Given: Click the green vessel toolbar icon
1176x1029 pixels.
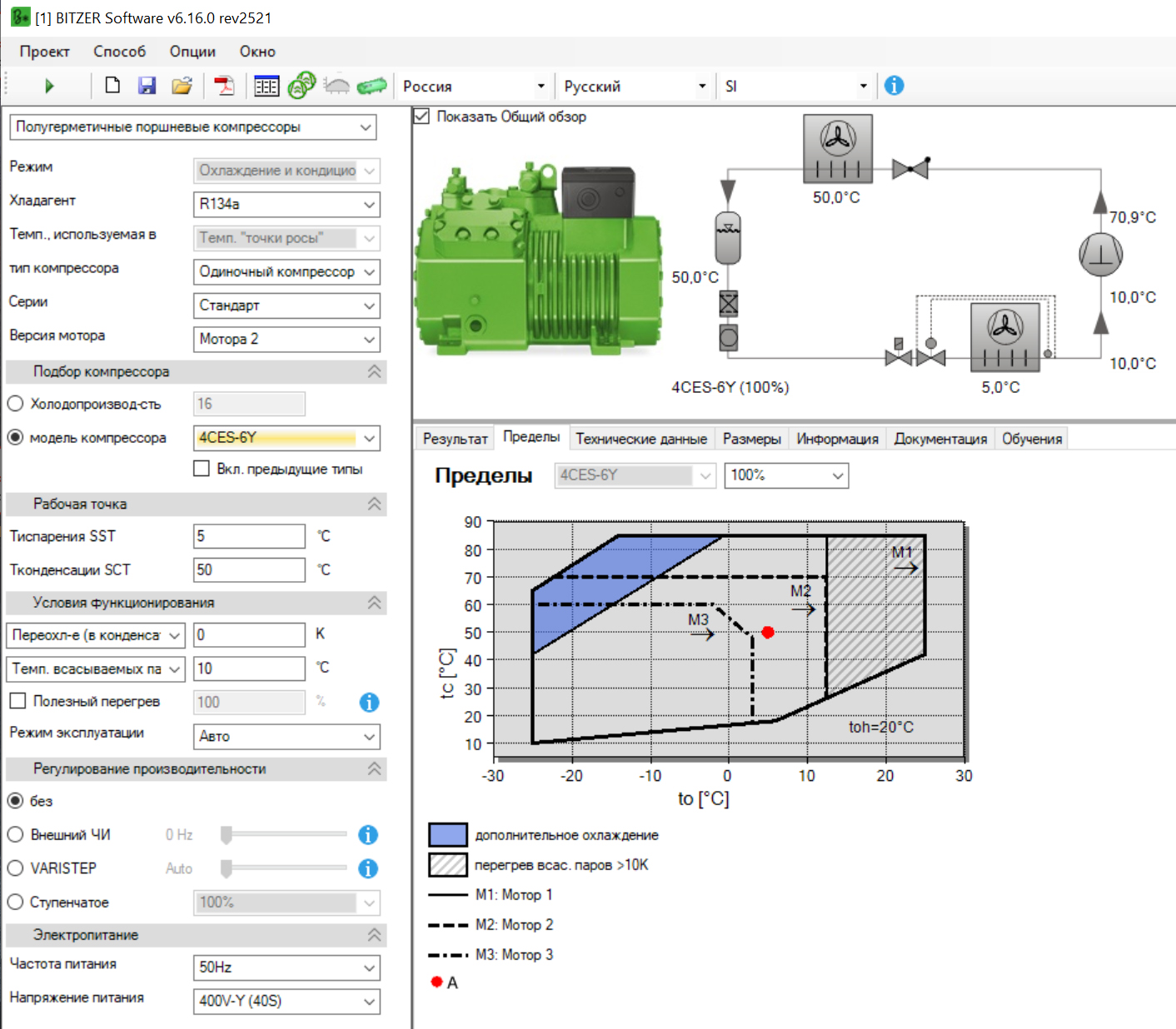Looking at the screenshot, I should [x=372, y=85].
